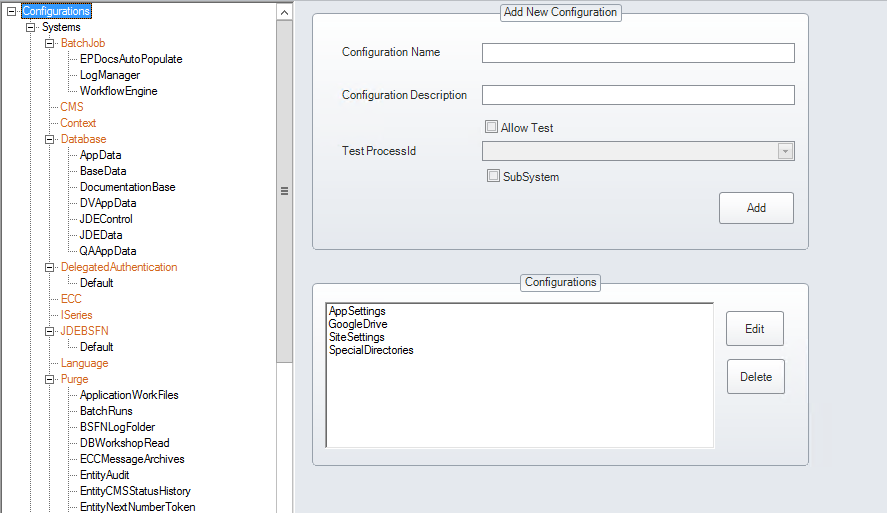Select DocumentationBase in the tree
Image resolution: width=887 pixels, height=513 pixels.
click(x=127, y=187)
